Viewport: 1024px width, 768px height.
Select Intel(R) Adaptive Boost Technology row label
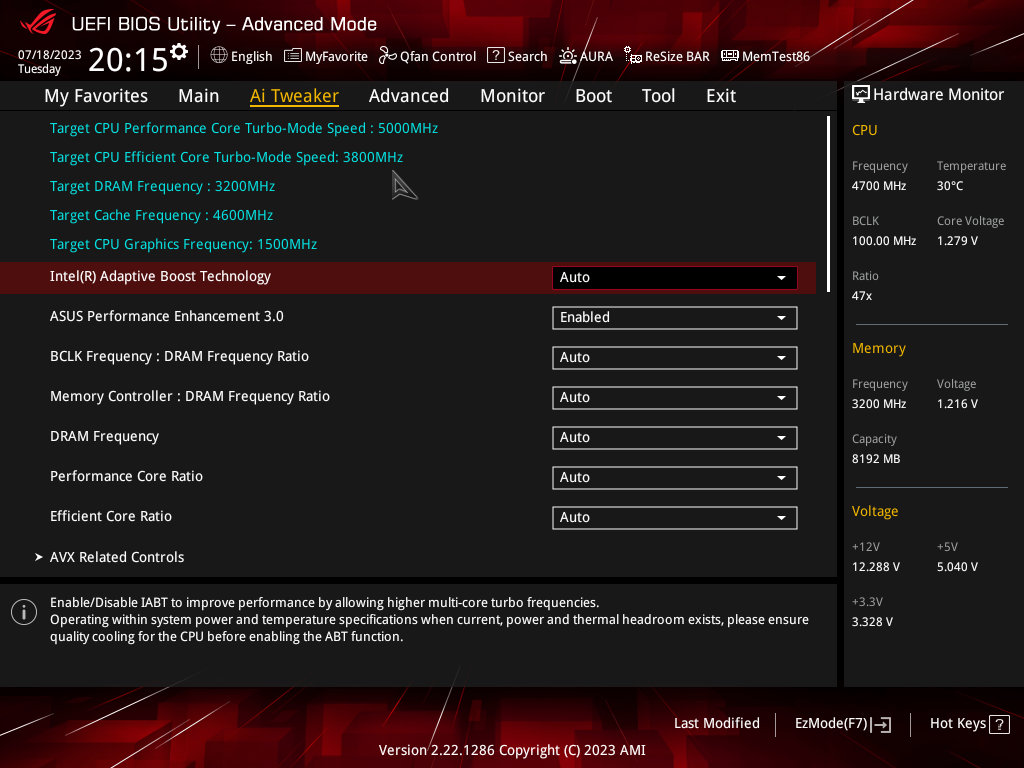coord(160,276)
